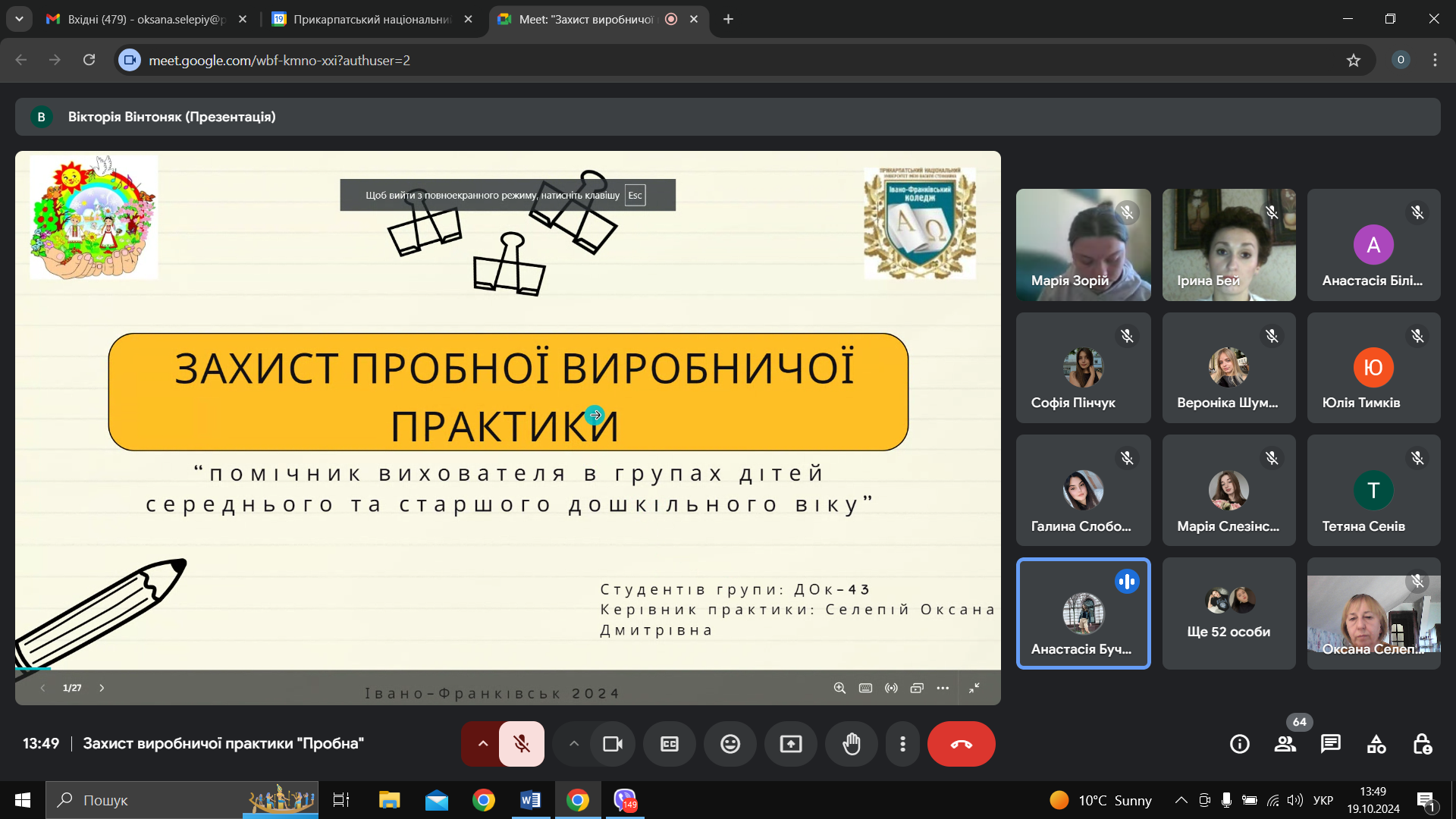Go to the next slide arrow

[x=102, y=688]
